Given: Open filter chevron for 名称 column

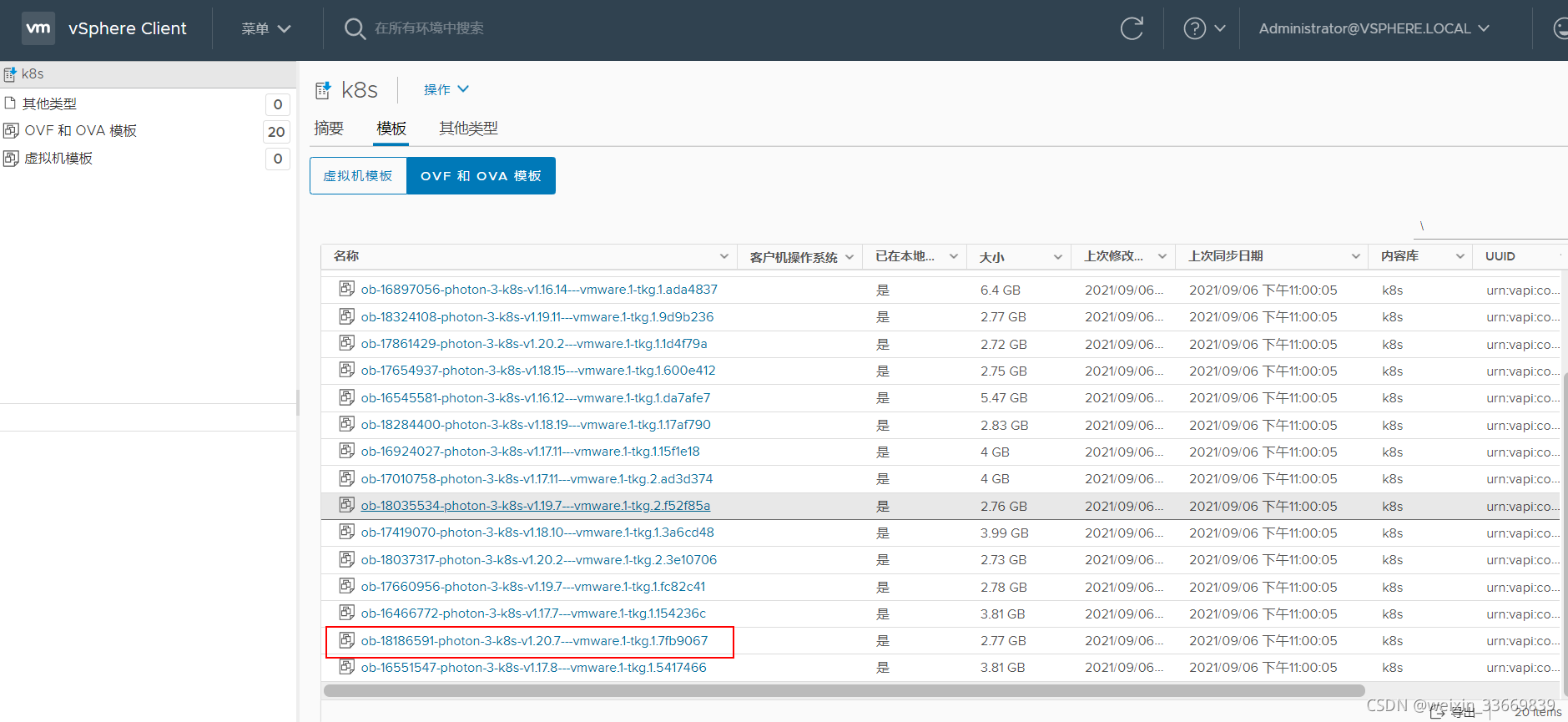Looking at the screenshot, I should (723, 256).
